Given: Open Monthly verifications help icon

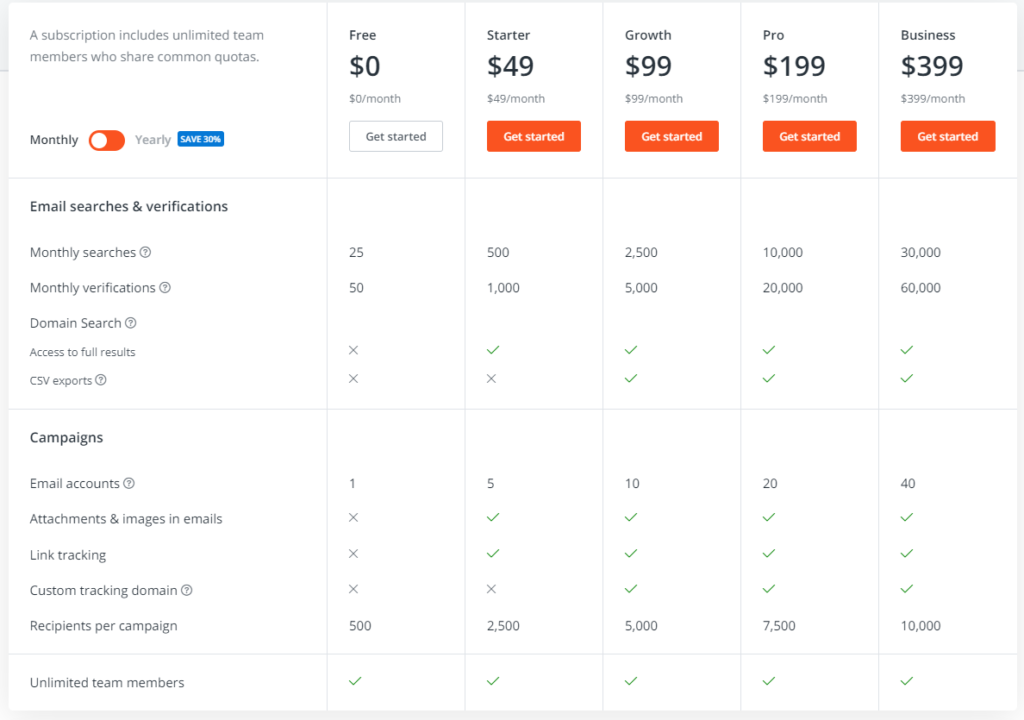Looking at the screenshot, I should [x=165, y=287].
